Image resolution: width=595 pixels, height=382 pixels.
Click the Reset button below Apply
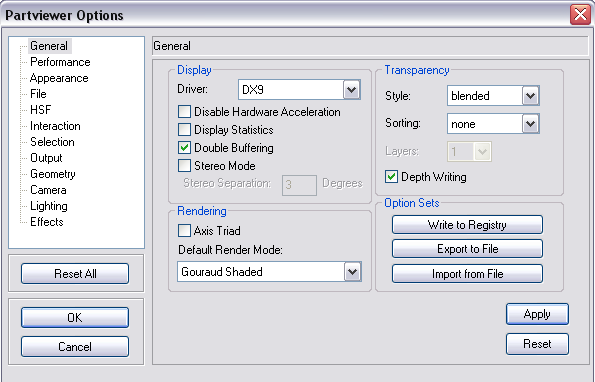tap(537, 344)
